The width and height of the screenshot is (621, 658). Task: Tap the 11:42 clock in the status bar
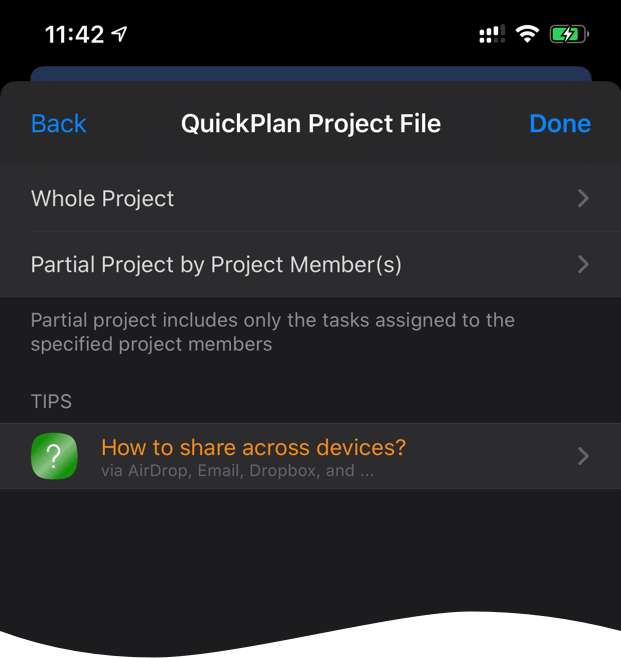click(74, 35)
